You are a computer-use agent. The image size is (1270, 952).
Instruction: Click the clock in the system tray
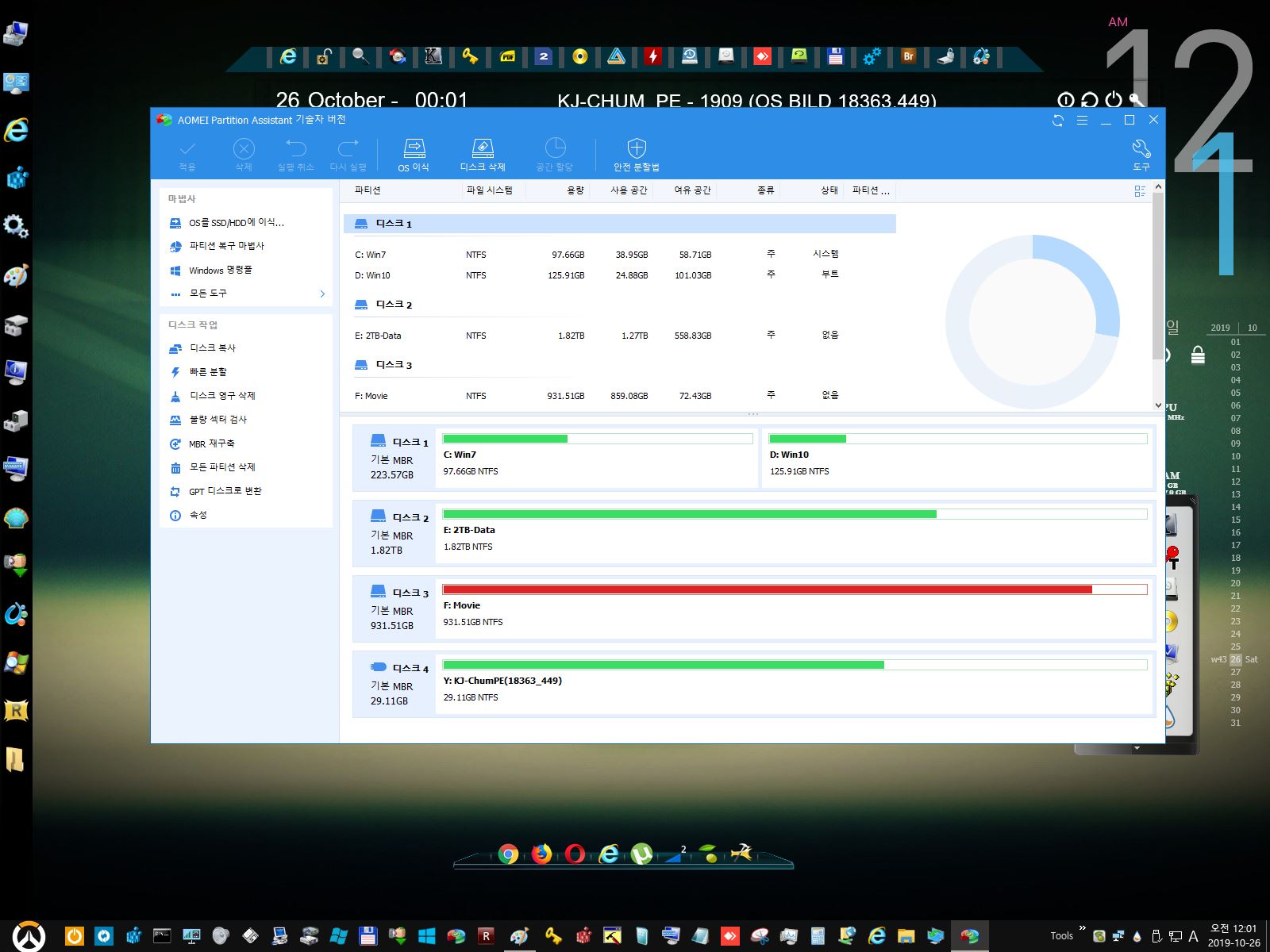pyautogui.click(x=1233, y=936)
